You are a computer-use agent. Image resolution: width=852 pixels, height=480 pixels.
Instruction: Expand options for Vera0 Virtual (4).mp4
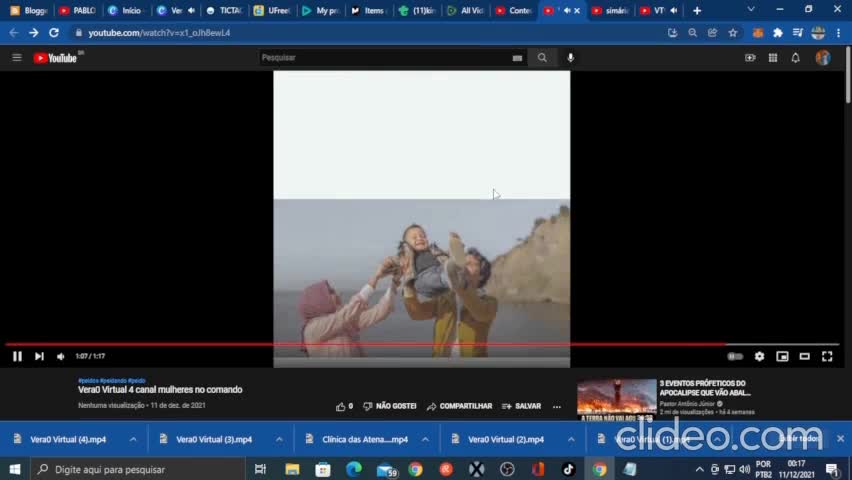133,439
